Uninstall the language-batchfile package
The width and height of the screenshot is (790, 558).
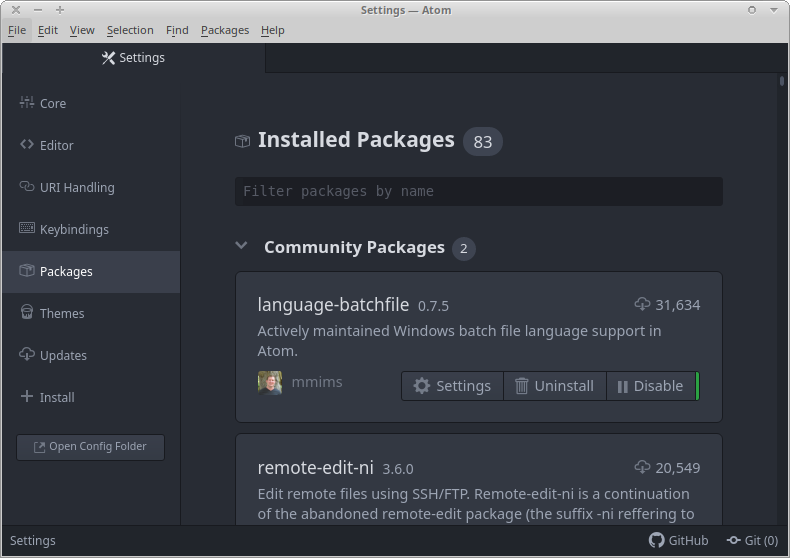[x=554, y=386]
